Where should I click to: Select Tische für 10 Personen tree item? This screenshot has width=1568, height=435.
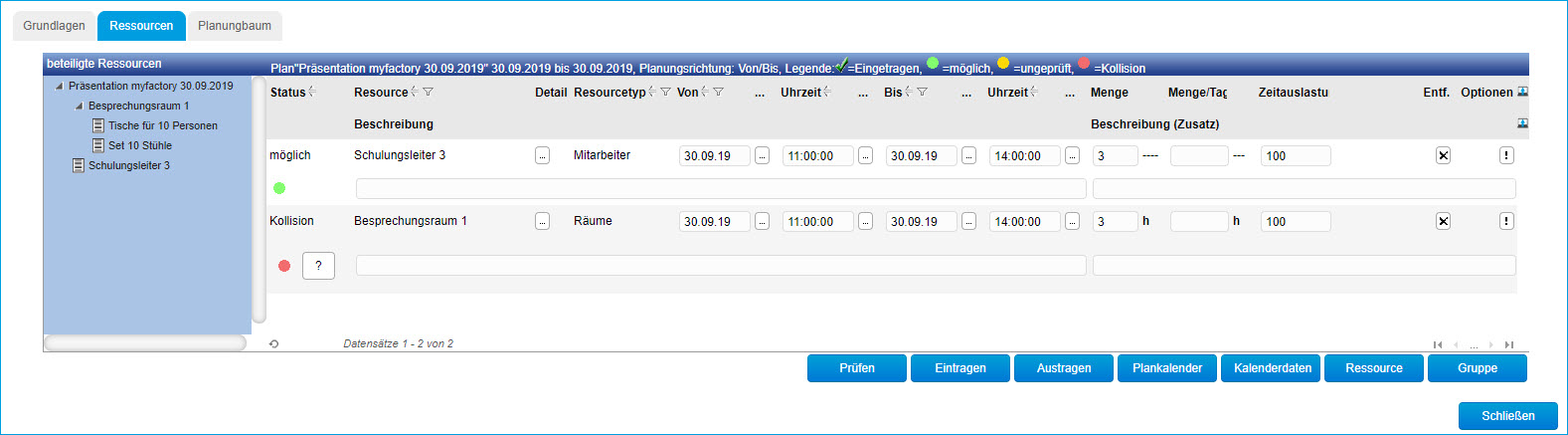(x=163, y=125)
